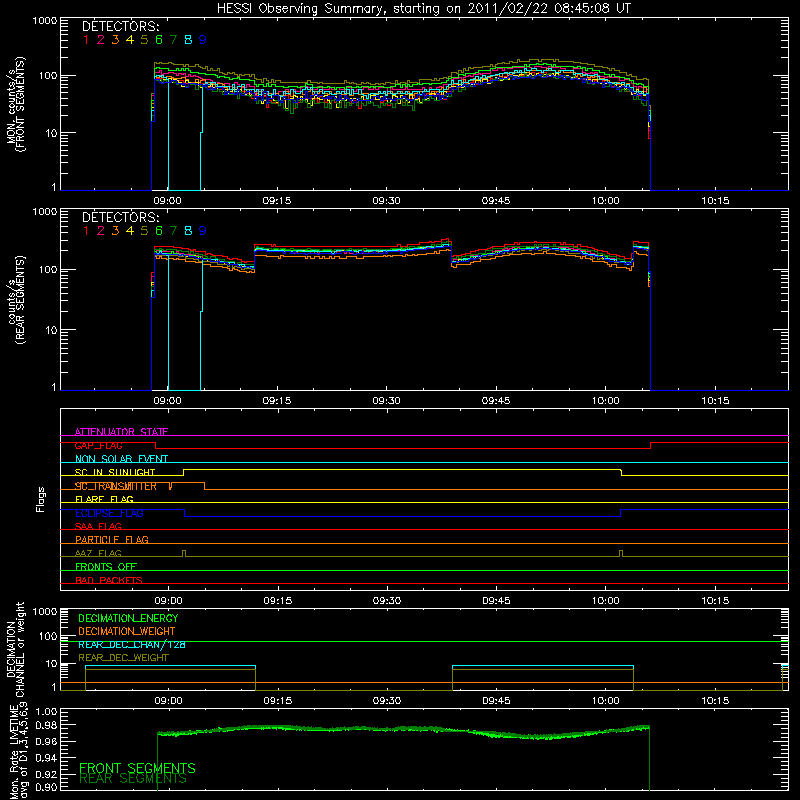The height and width of the screenshot is (800, 800).
Task: Click the 1000 value on front segments axis
Action: [45, 21]
